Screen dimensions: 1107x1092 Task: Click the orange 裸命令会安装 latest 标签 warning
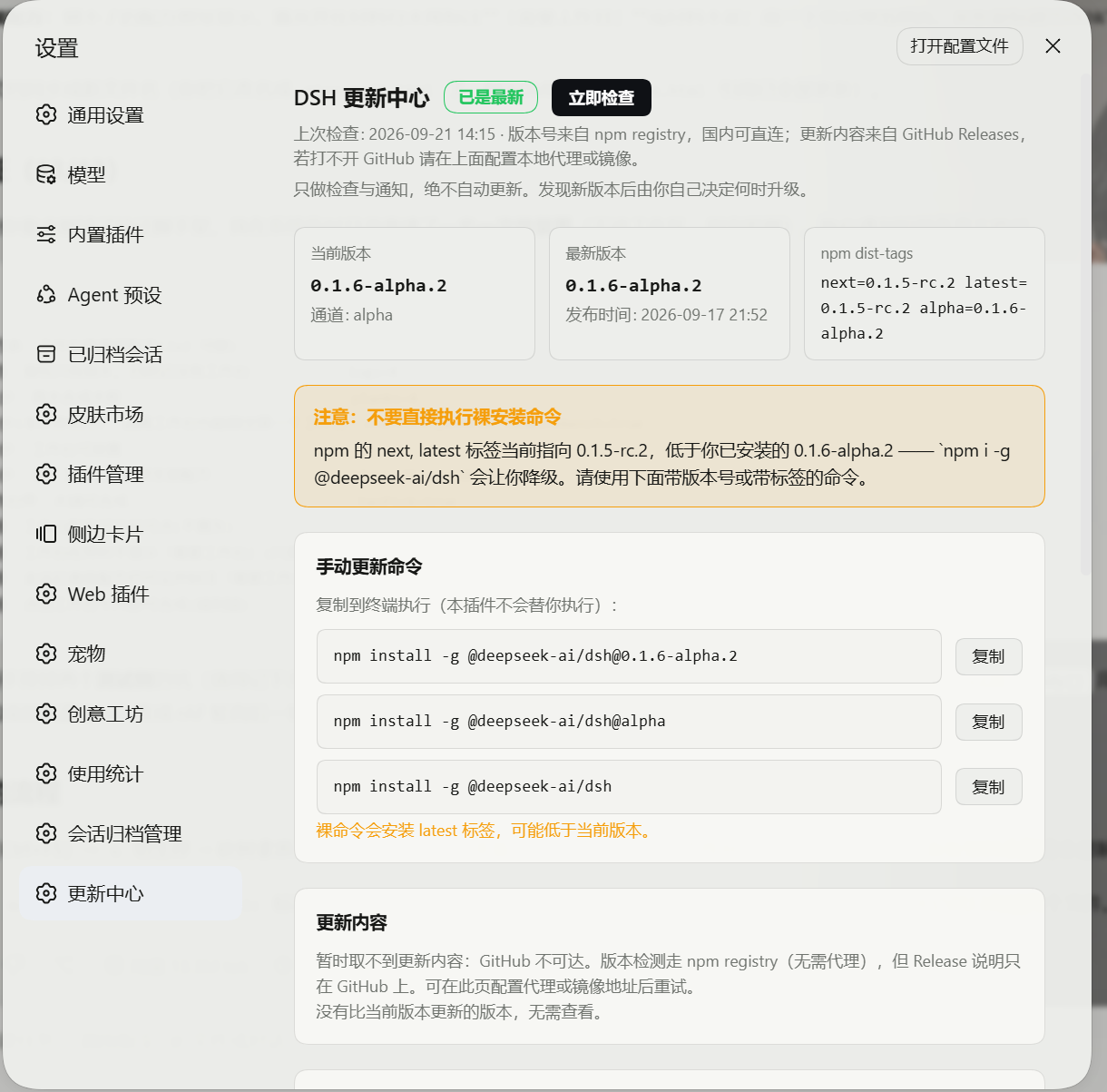coord(485,831)
